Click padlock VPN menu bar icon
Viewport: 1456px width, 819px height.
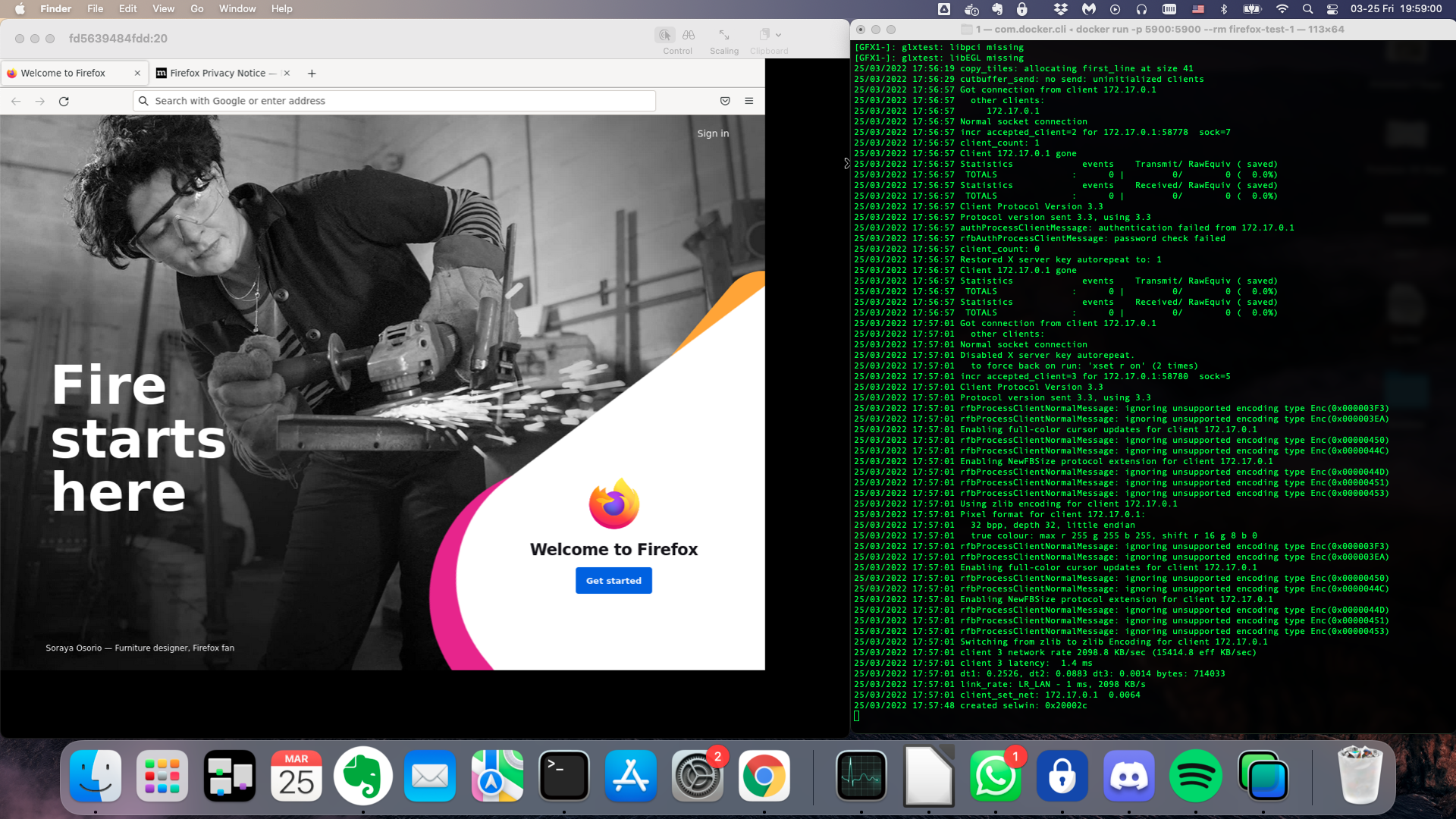[1022, 9]
